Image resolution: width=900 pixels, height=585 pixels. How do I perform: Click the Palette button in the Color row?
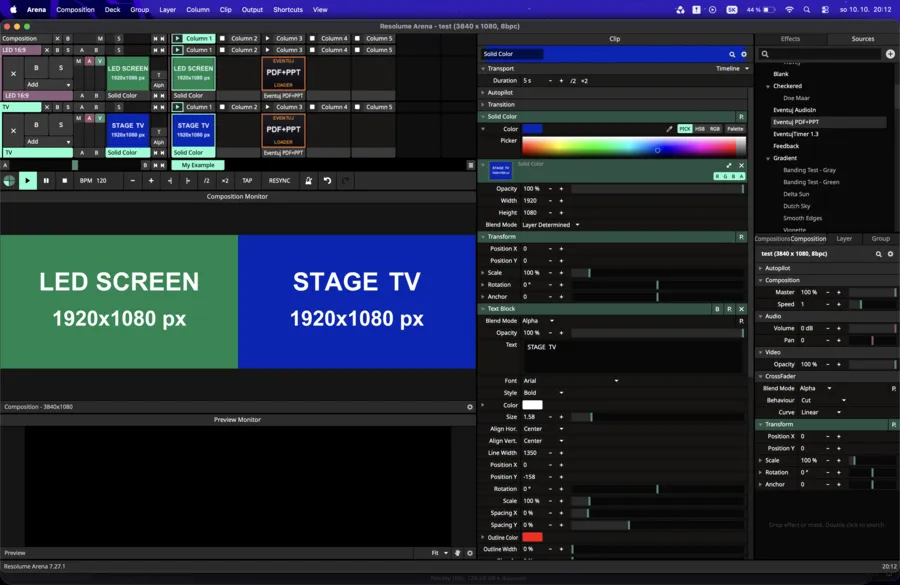735,129
